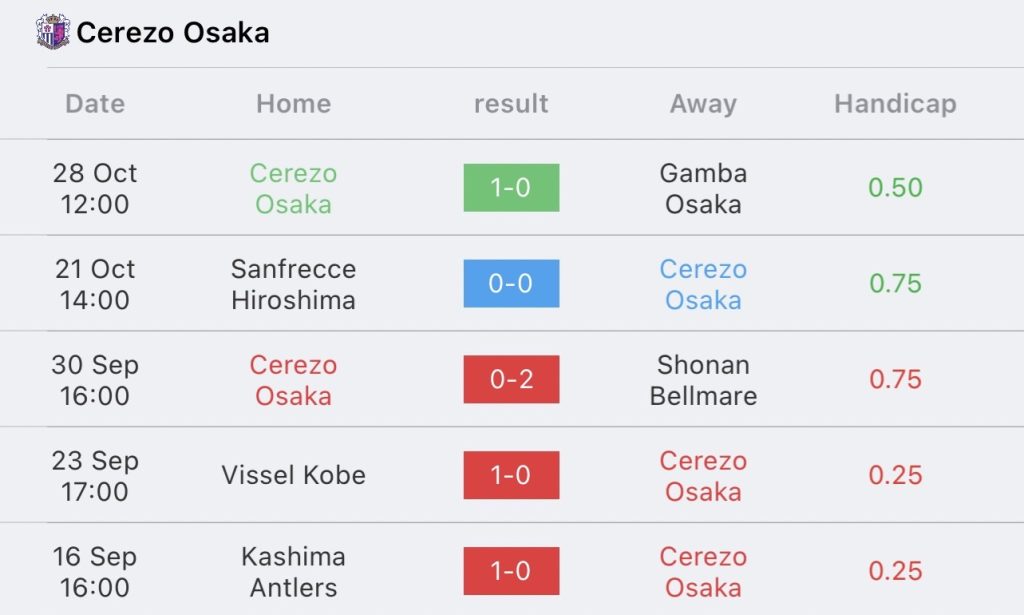This screenshot has height=615, width=1024.
Task: Open the red 0-2 result badge
Action: click(511, 379)
